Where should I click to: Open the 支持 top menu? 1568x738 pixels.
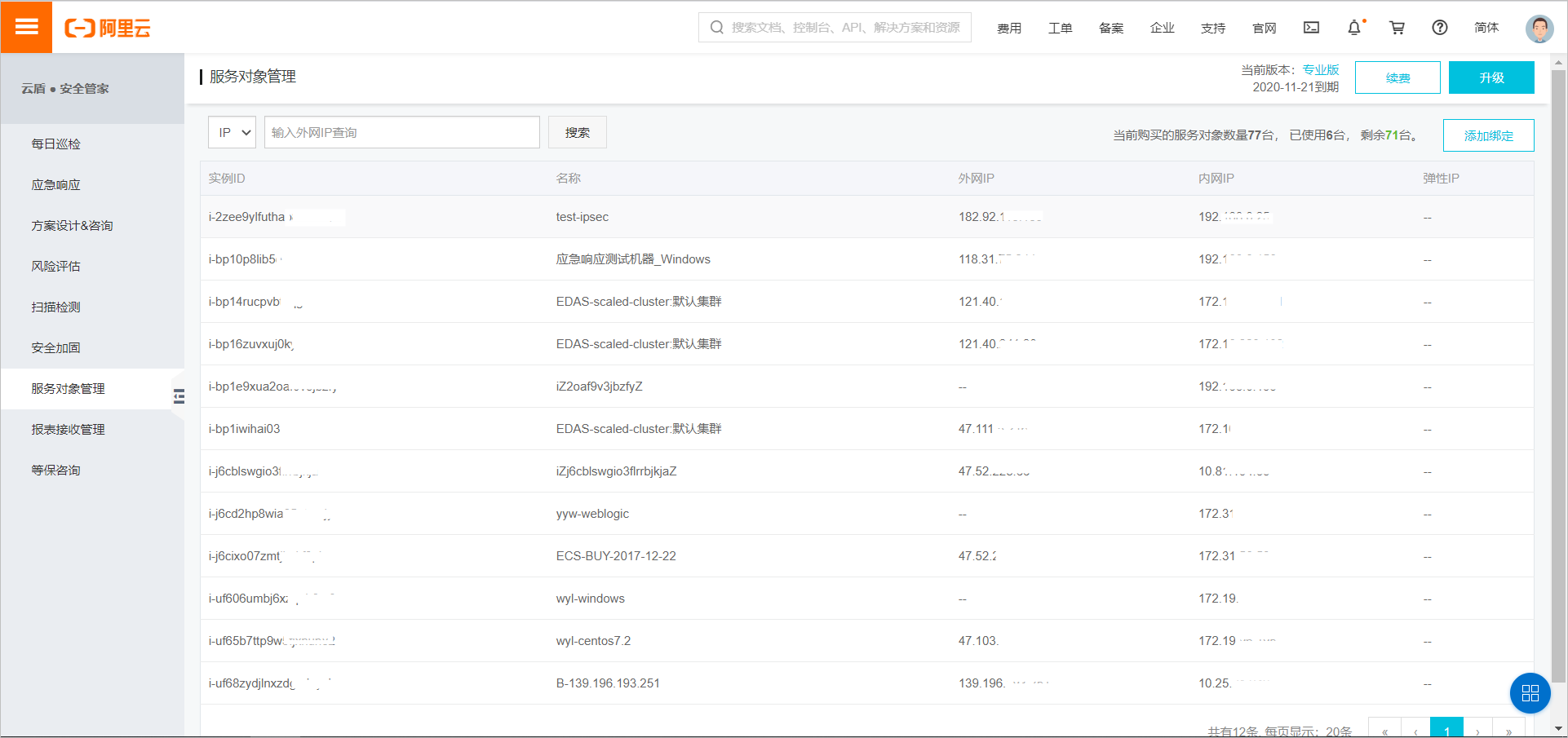click(x=1213, y=28)
